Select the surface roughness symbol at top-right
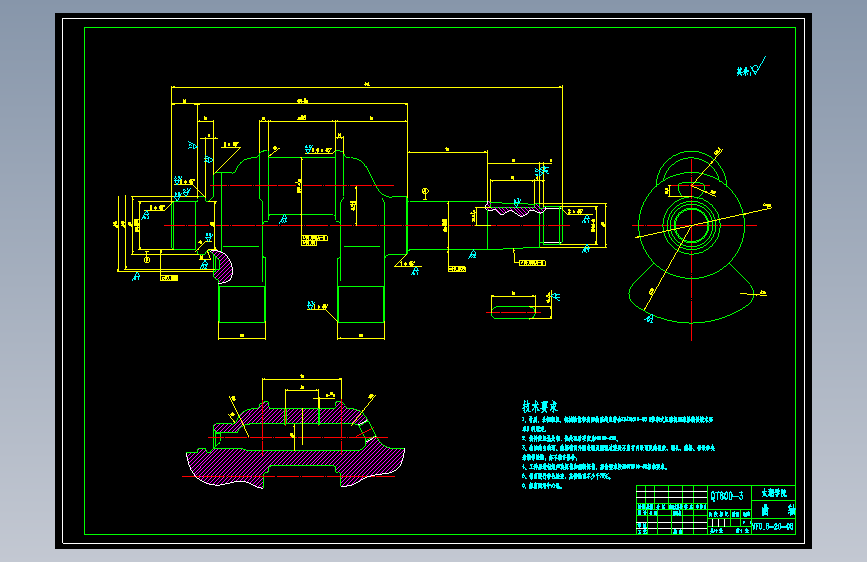This screenshot has width=867, height=562. click(751, 67)
